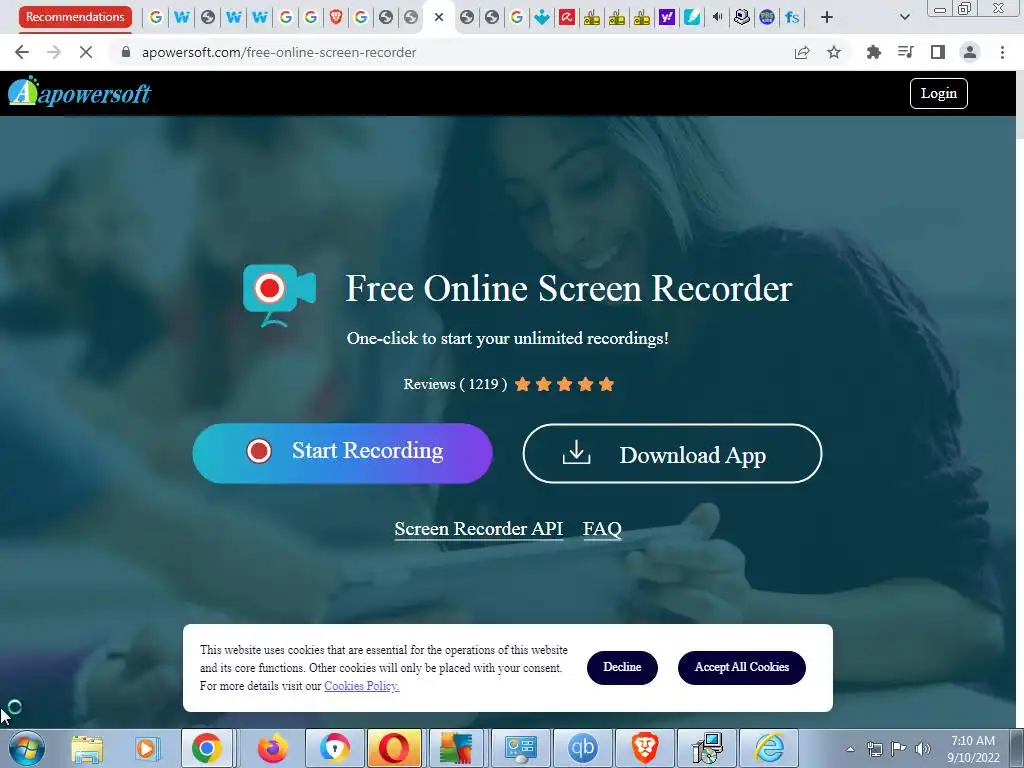The height and width of the screenshot is (768, 1024).
Task: Click the Reviews (1219) text
Action: (x=455, y=384)
